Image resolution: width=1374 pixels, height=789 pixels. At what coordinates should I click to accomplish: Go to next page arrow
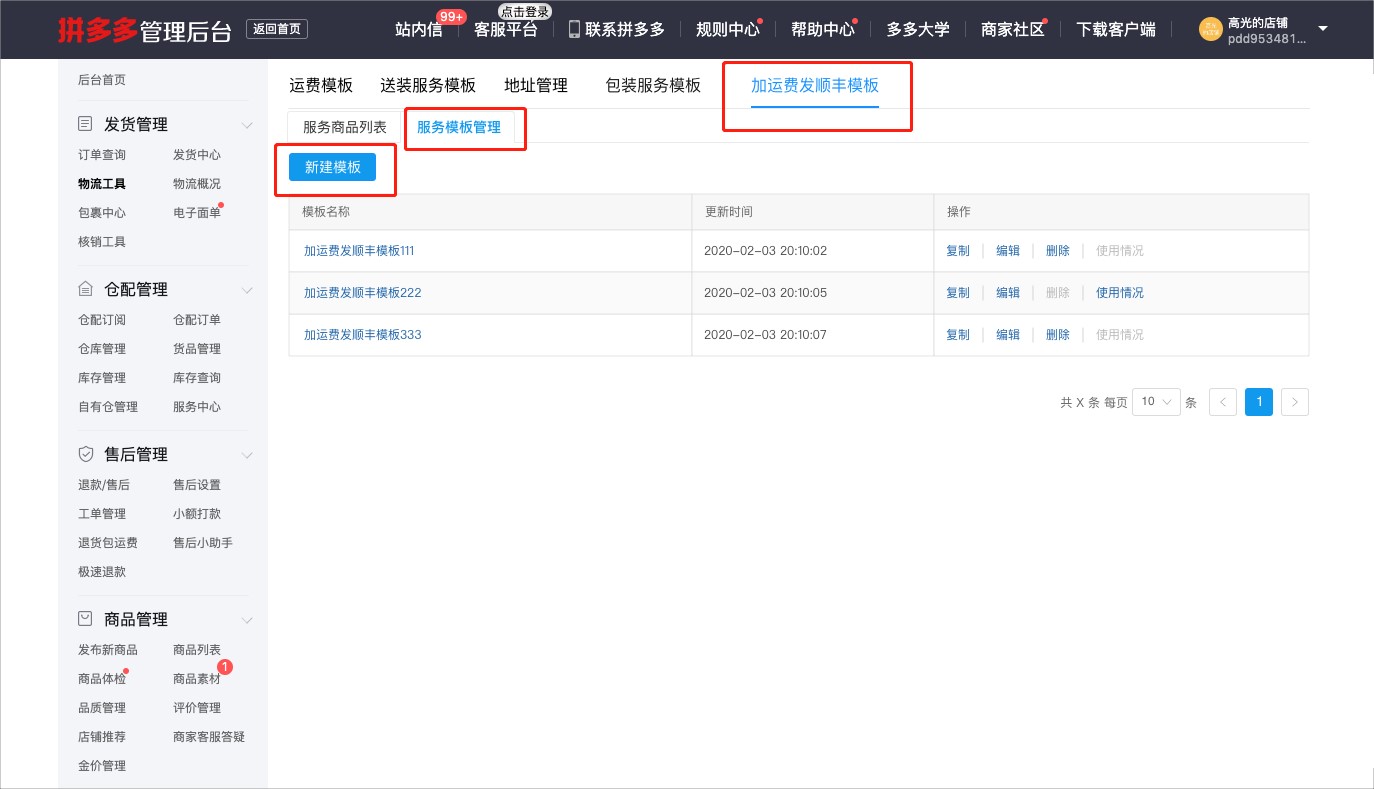(x=1295, y=402)
